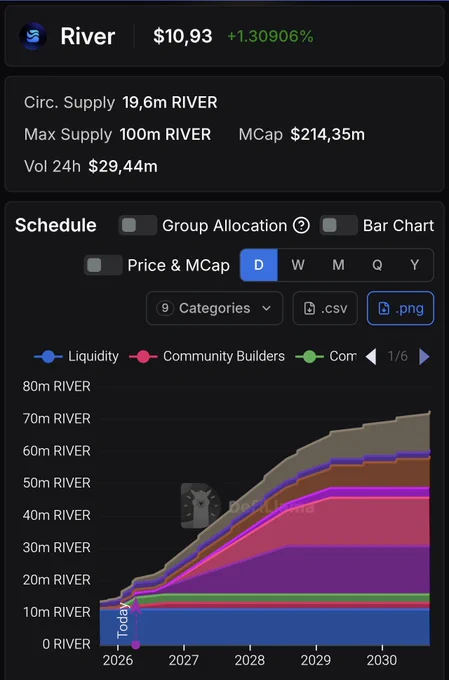The image size is (449, 680).
Task: Select the D daily interval tab
Action: point(259,265)
